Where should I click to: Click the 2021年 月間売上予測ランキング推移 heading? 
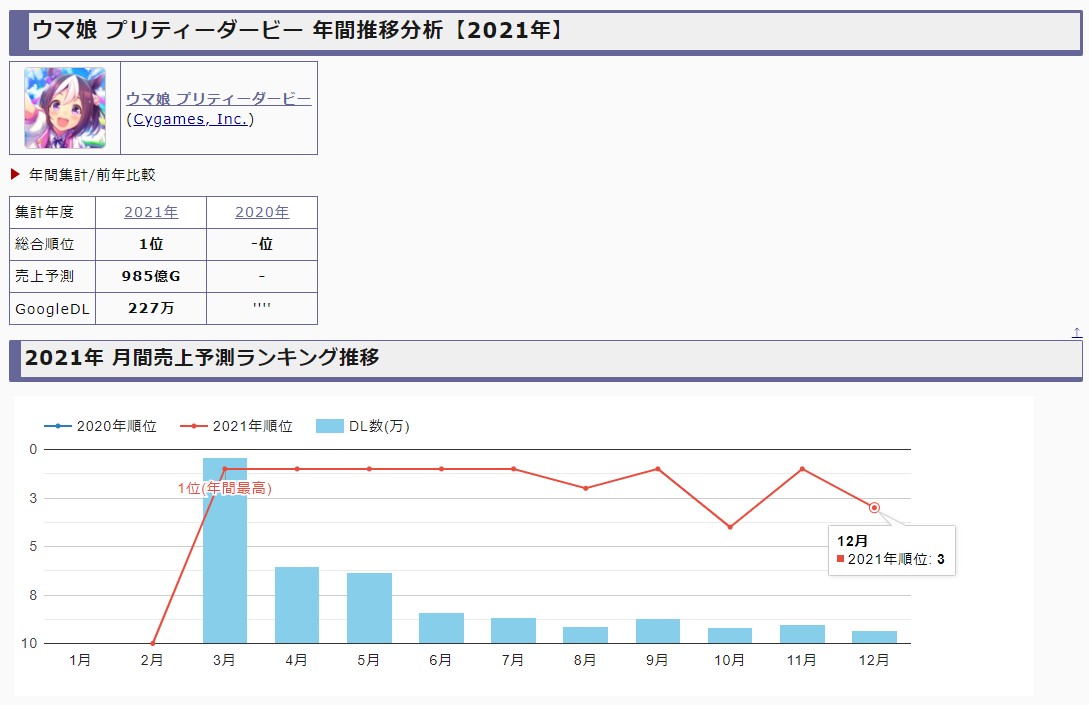click(x=202, y=357)
